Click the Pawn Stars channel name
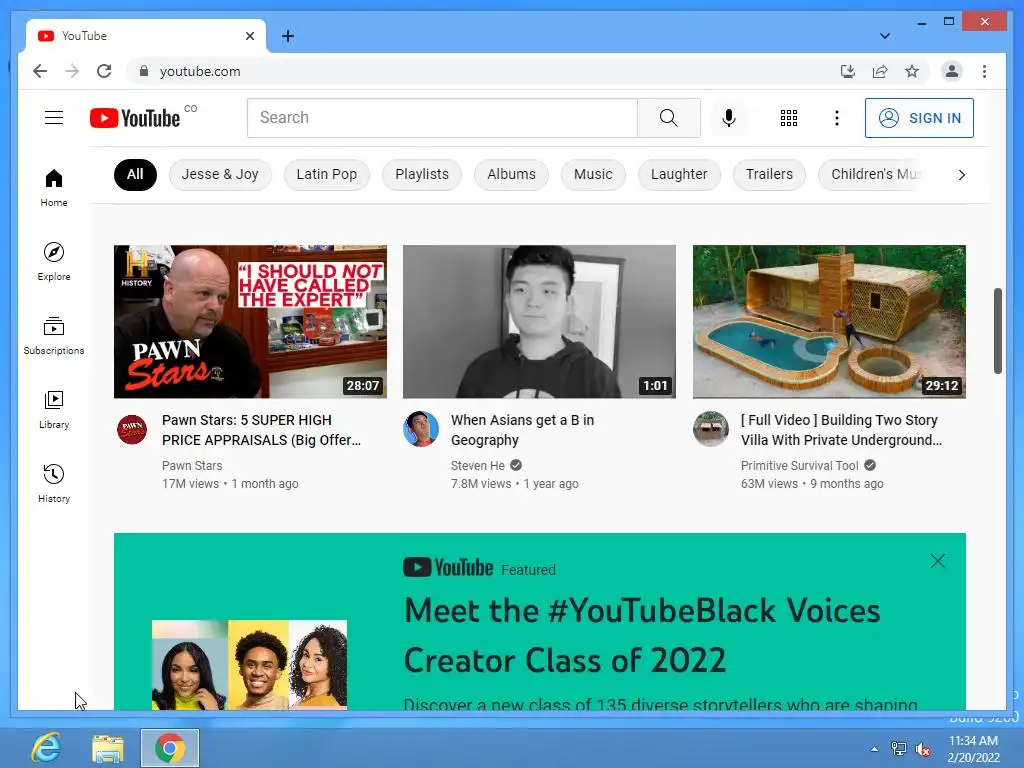1024x768 pixels. (192, 466)
